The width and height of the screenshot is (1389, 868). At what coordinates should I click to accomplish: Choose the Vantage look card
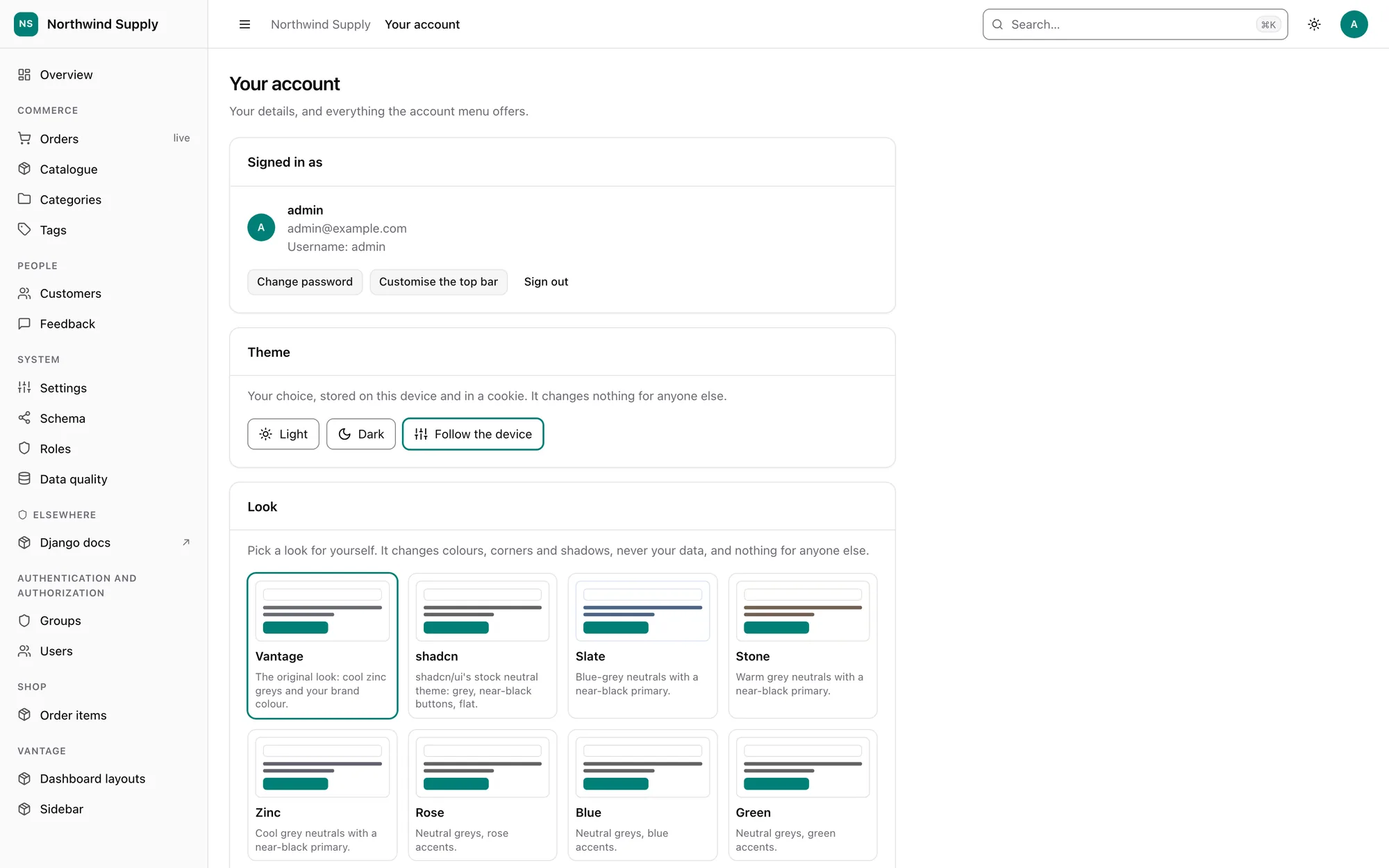pyautogui.click(x=322, y=646)
